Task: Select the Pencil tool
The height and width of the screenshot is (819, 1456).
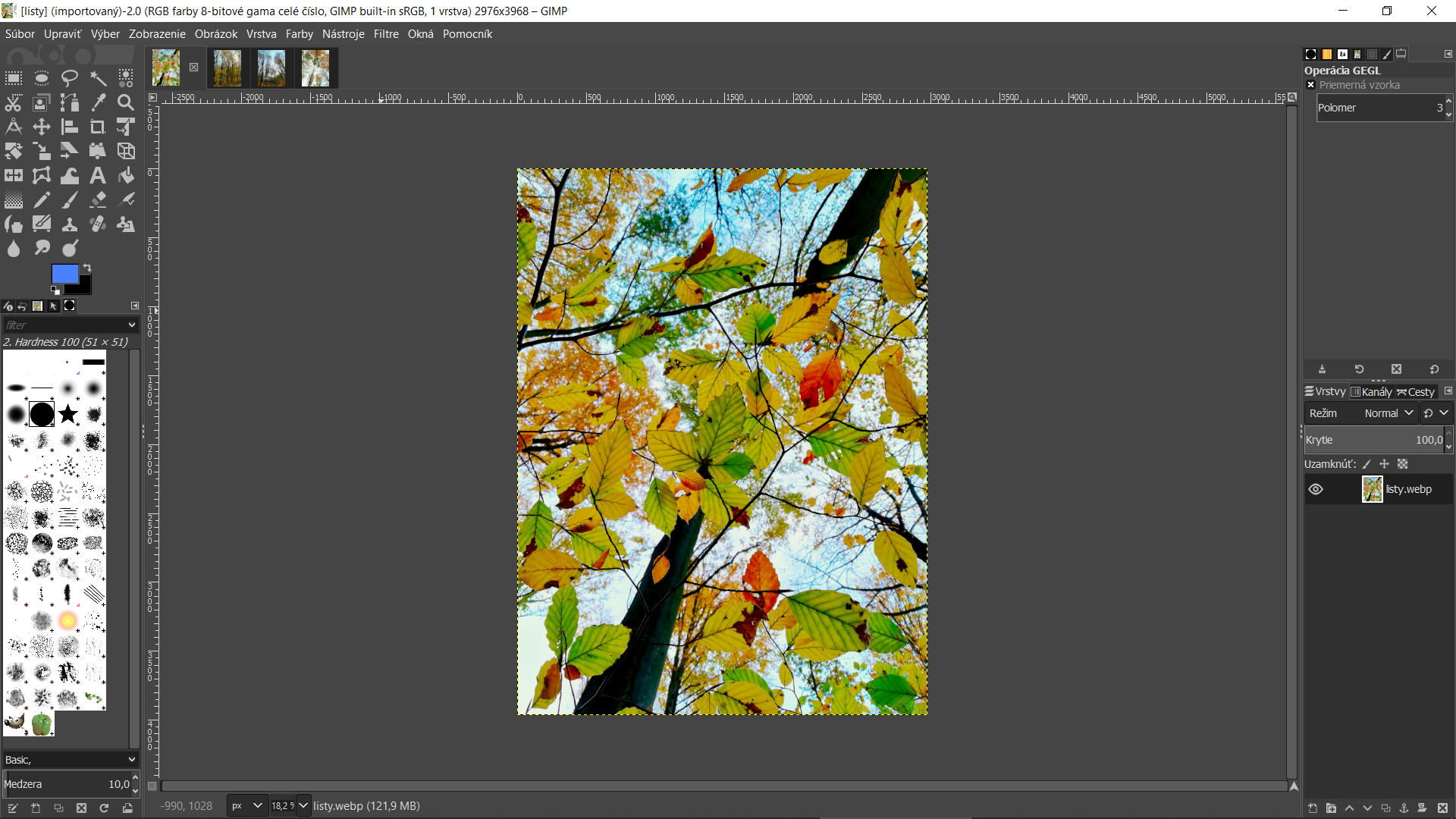Action: tap(42, 200)
